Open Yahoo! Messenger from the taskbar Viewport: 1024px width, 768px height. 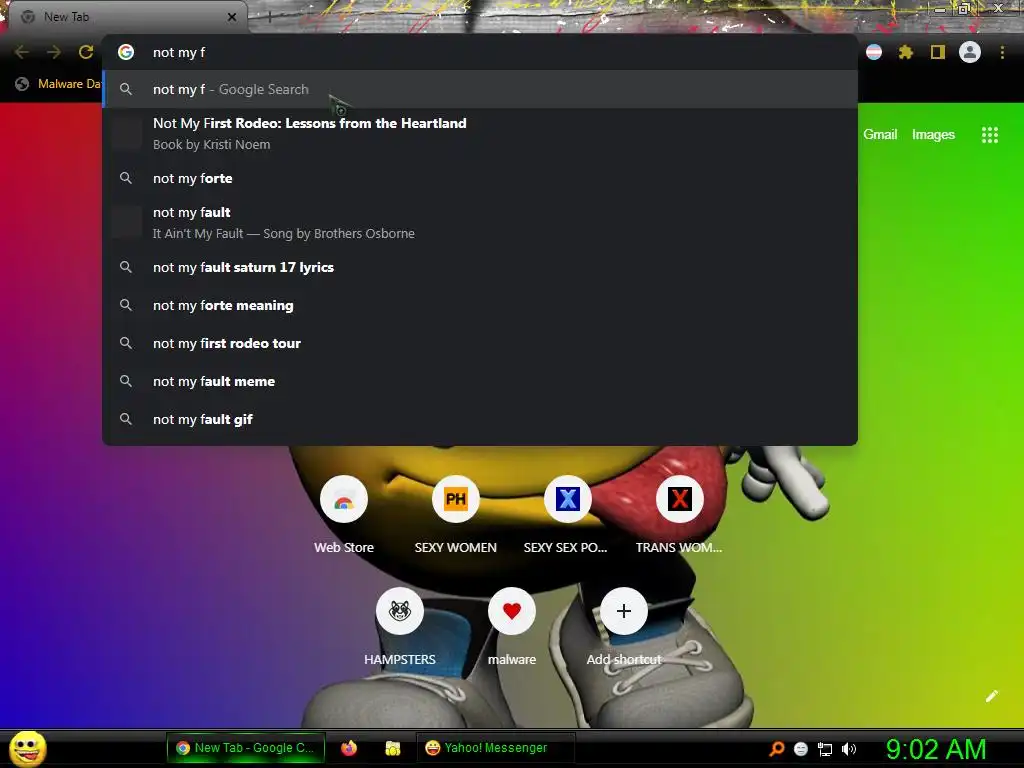495,748
